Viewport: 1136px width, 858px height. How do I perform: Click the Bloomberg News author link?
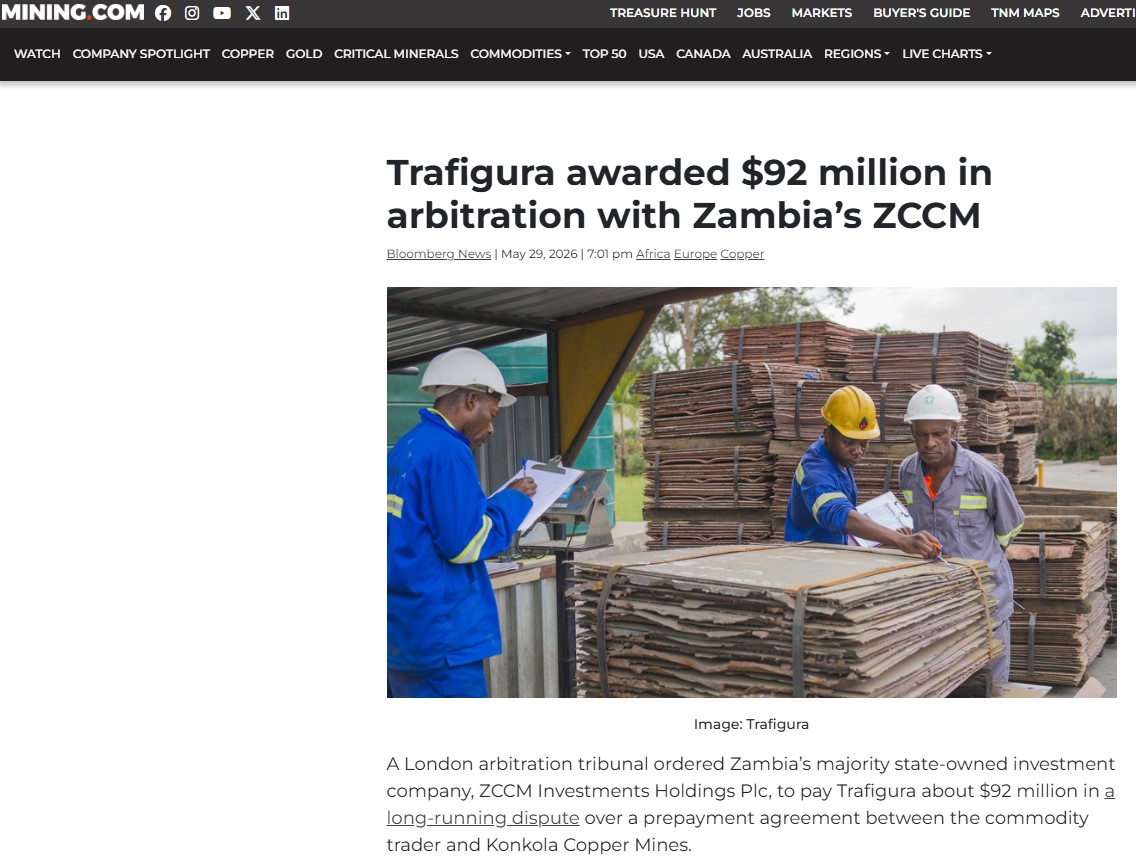(x=438, y=254)
